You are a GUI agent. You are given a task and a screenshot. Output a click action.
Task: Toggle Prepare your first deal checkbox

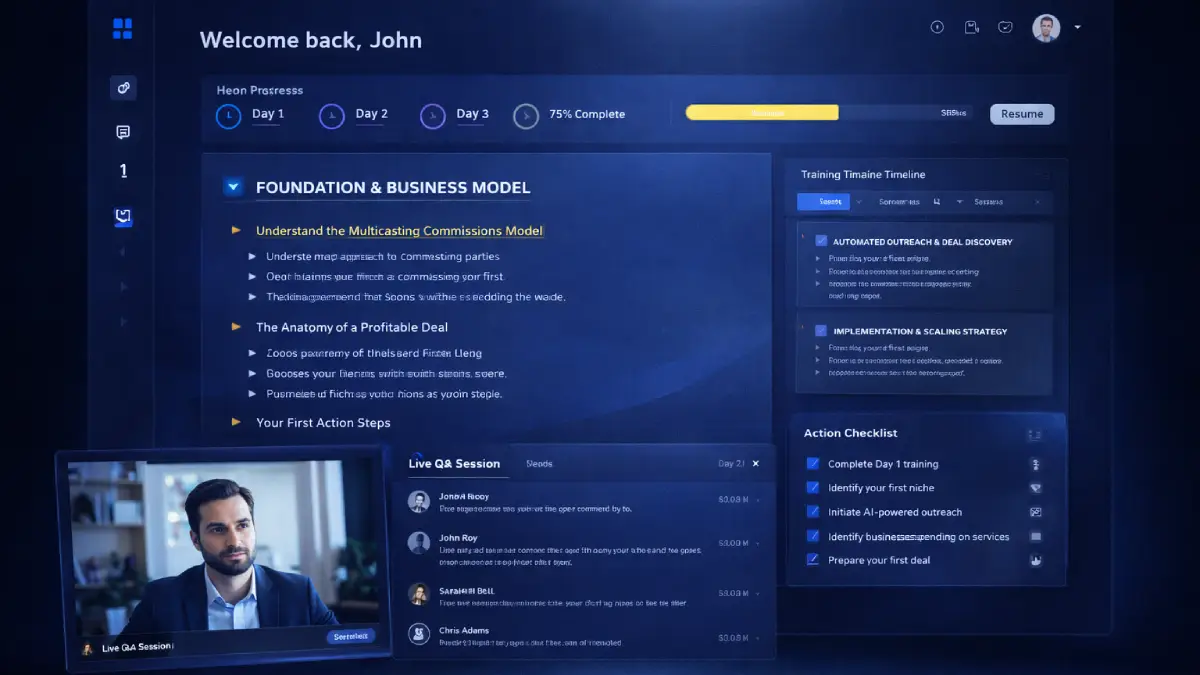coord(813,560)
